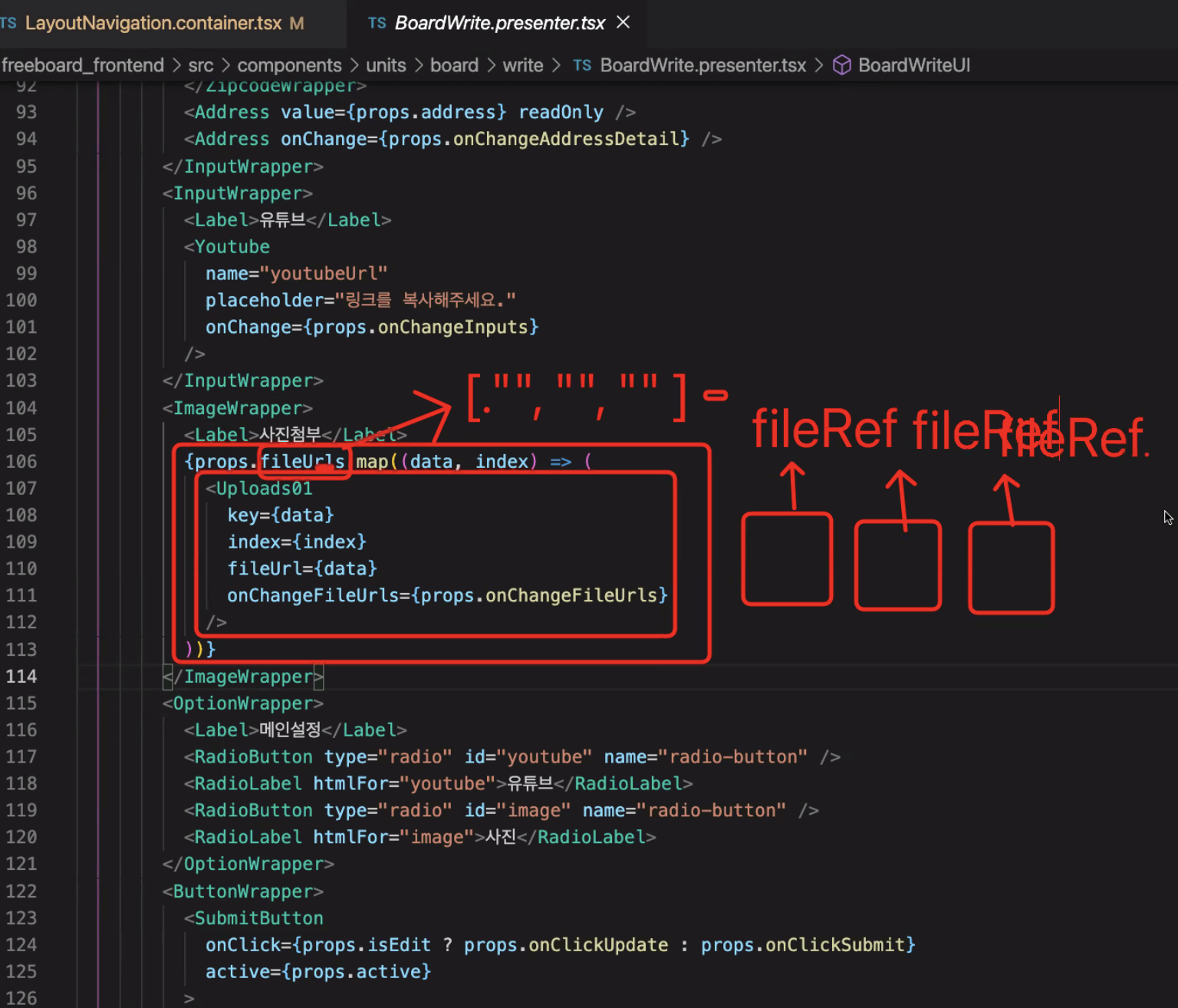Click line number 114 in gutter
The height and width of the screenshot is (1008, 1178).
tap(21, 676)
